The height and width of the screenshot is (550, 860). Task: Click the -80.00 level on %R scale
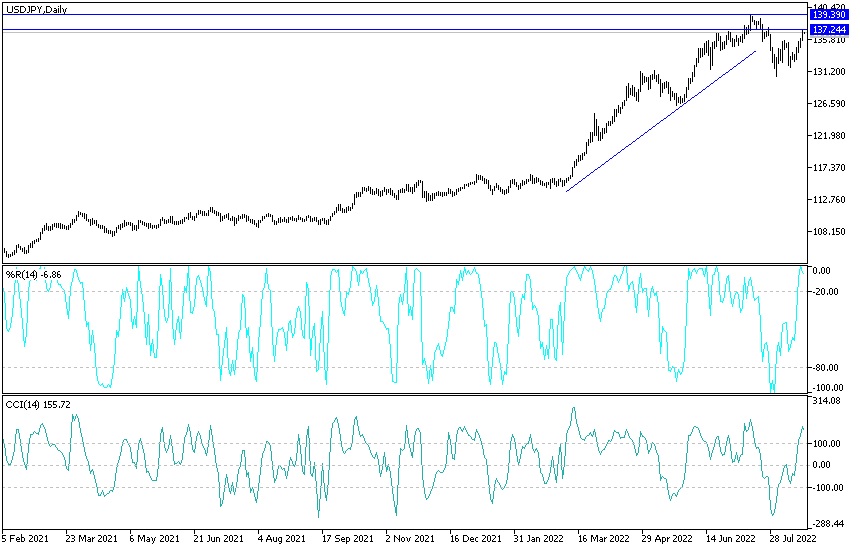tap(826, 367)
